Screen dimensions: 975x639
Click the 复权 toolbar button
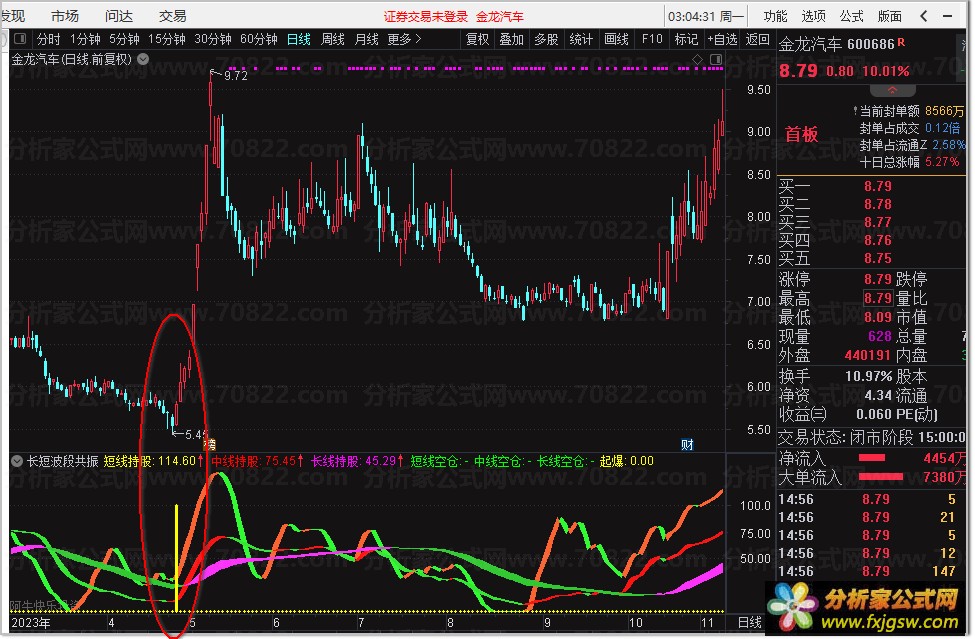pos(478,39)
